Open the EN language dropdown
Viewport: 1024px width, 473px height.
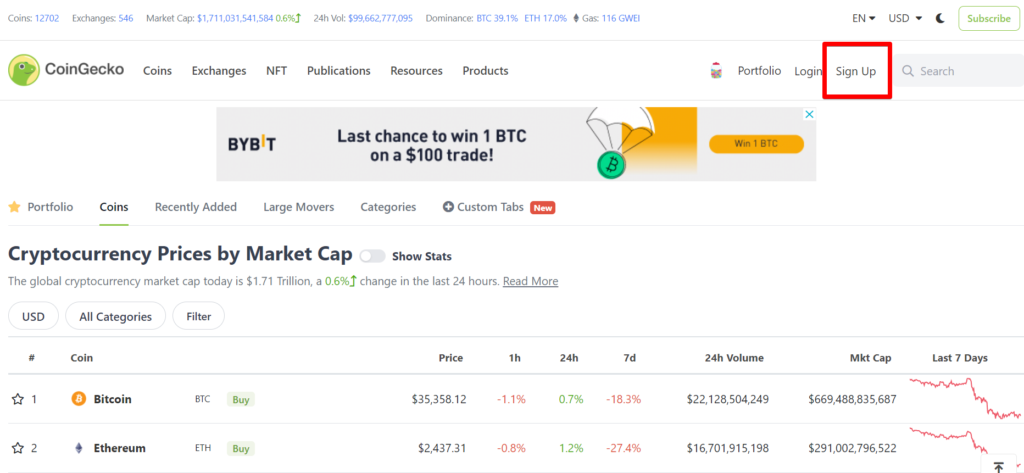(x=863, y=18)
